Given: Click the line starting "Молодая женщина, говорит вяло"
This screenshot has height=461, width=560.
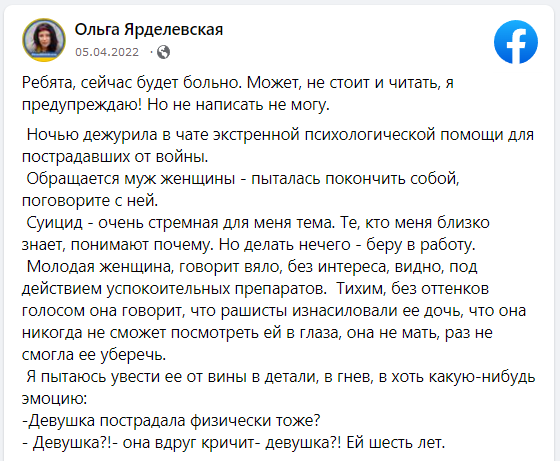Looking at the screenshot, I should [252, 267].
